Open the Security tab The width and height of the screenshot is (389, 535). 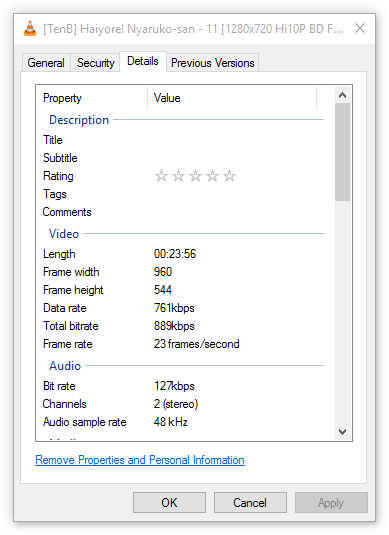click(x=96, y=63)
